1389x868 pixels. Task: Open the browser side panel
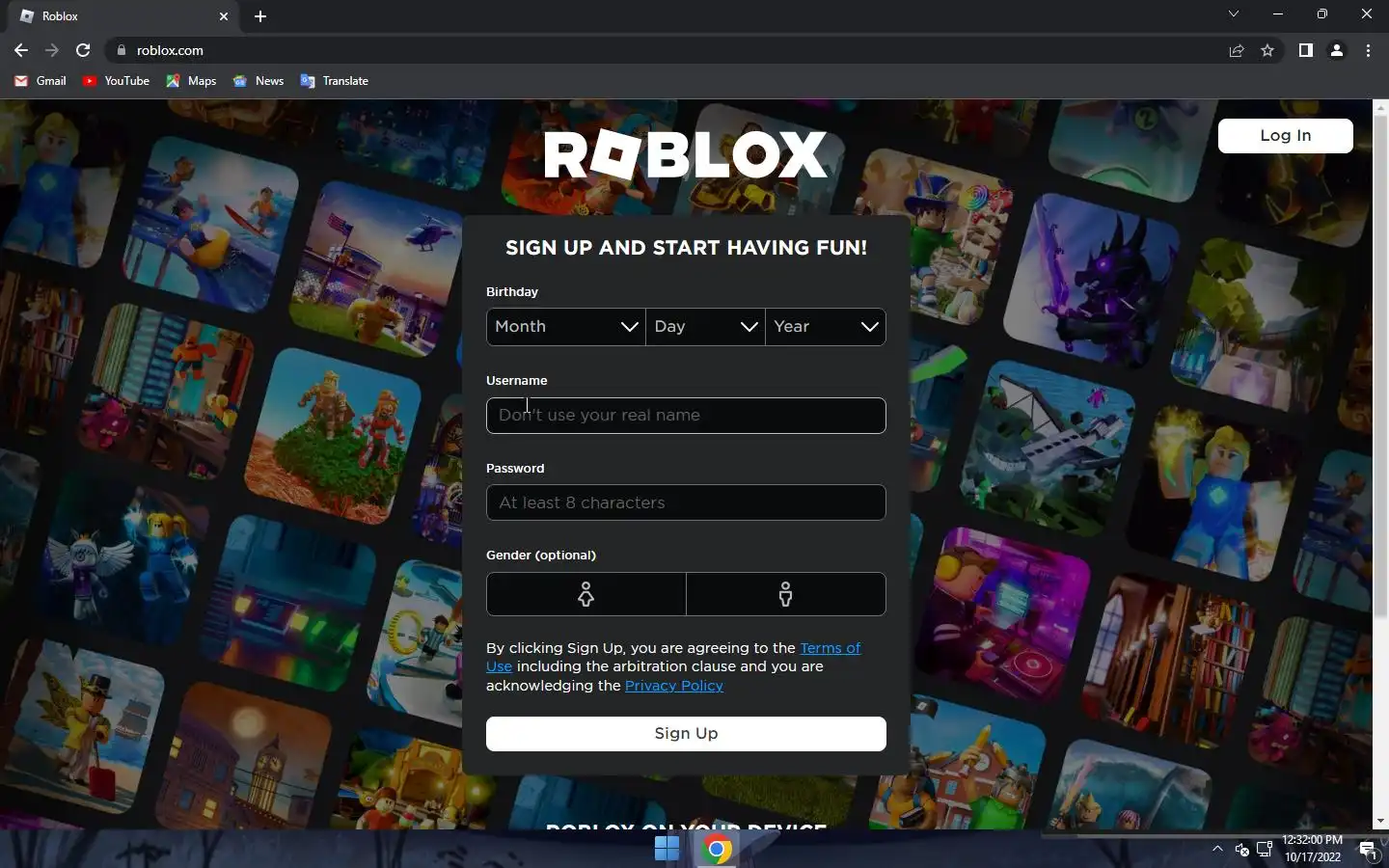(x=1305, y=50)
